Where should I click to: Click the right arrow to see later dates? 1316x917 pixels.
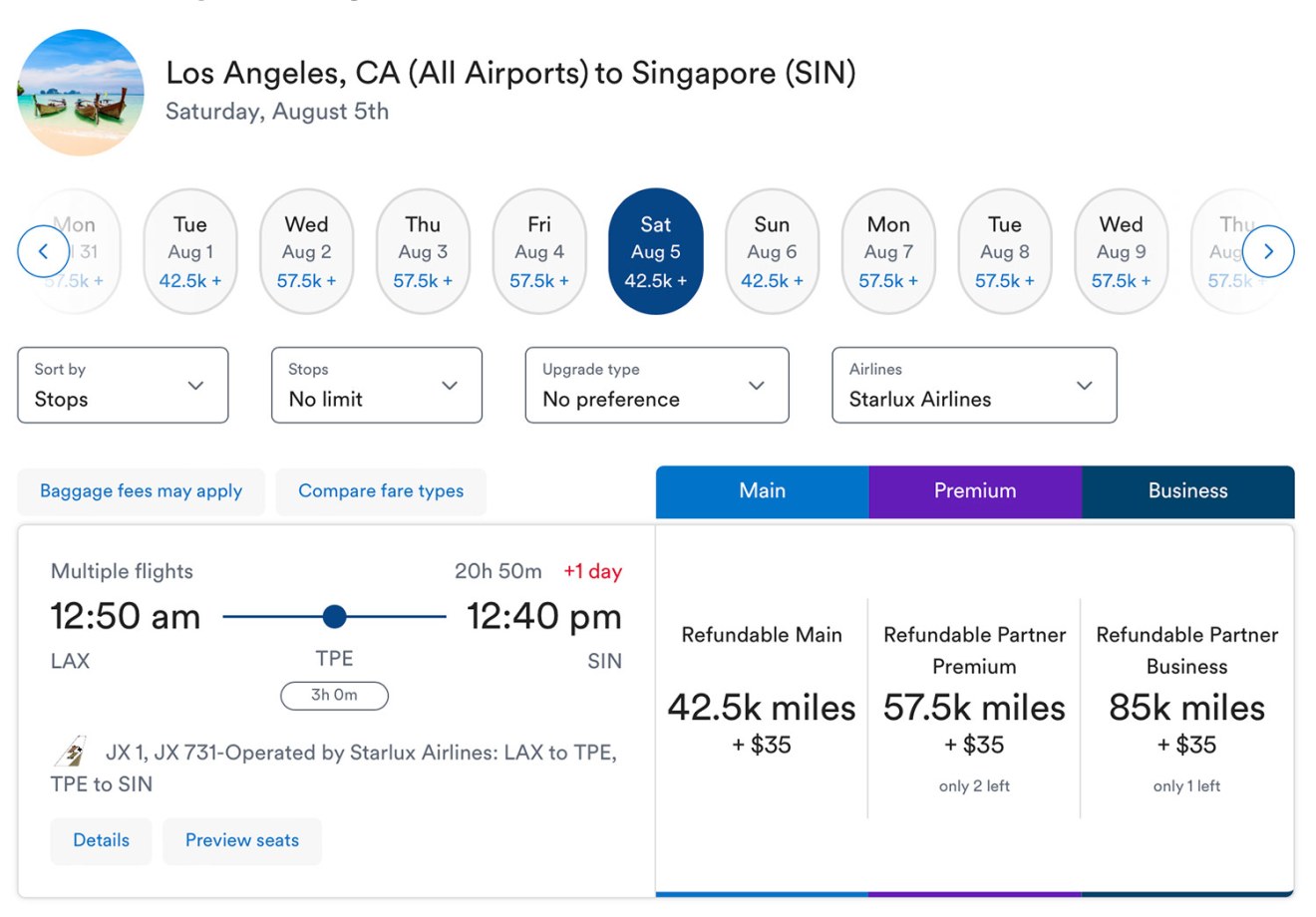click(1269, 251)
